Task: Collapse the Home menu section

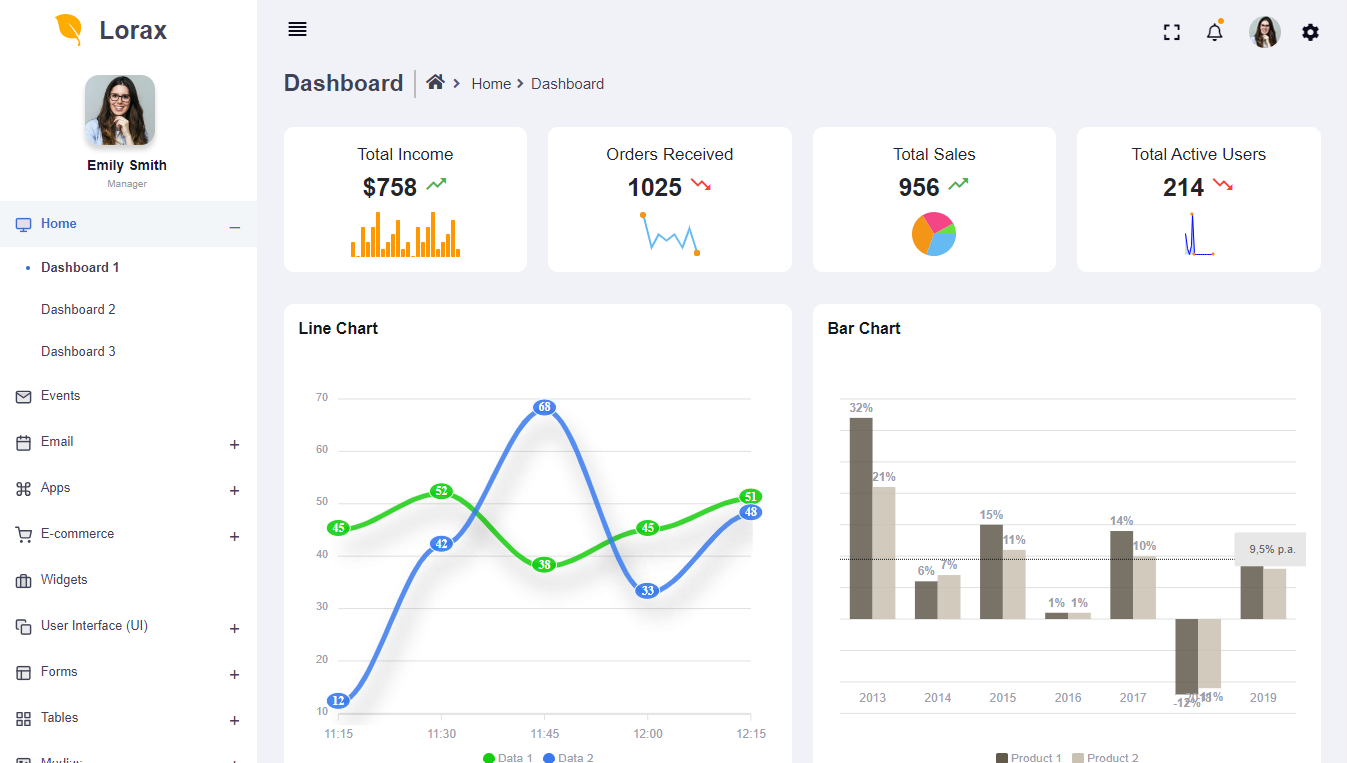Action: (234, 228)
